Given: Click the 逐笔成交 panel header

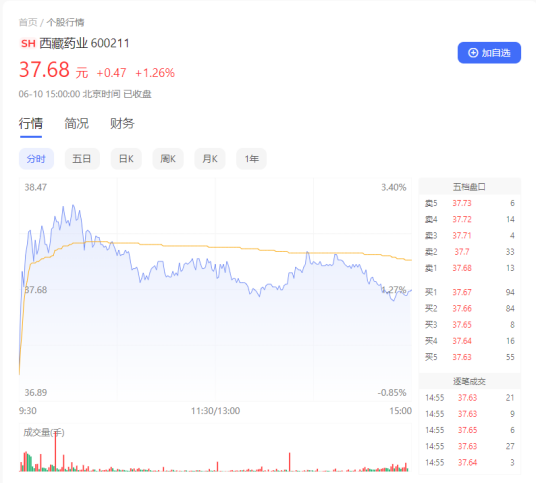Looking at the screenshot, I should coord(469,381).
